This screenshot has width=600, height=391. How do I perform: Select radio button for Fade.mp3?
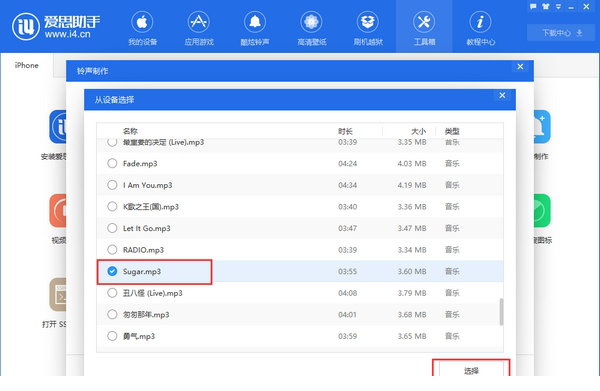(x=112, y=163)
